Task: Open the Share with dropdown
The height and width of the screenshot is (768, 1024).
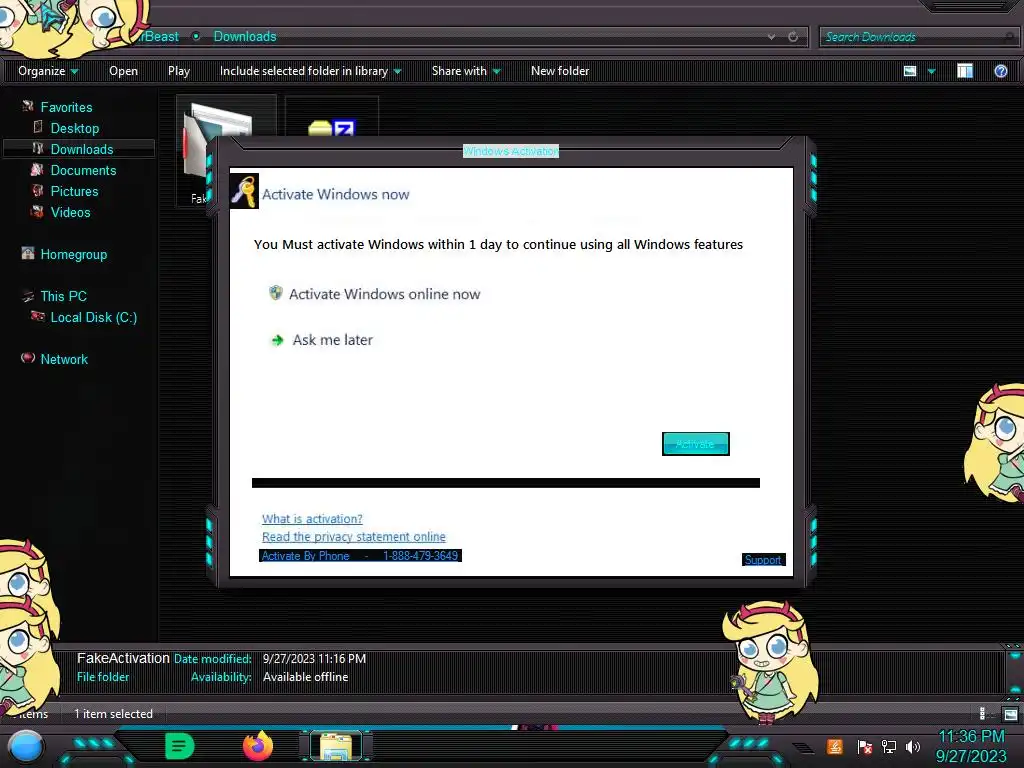Action: 466,71
